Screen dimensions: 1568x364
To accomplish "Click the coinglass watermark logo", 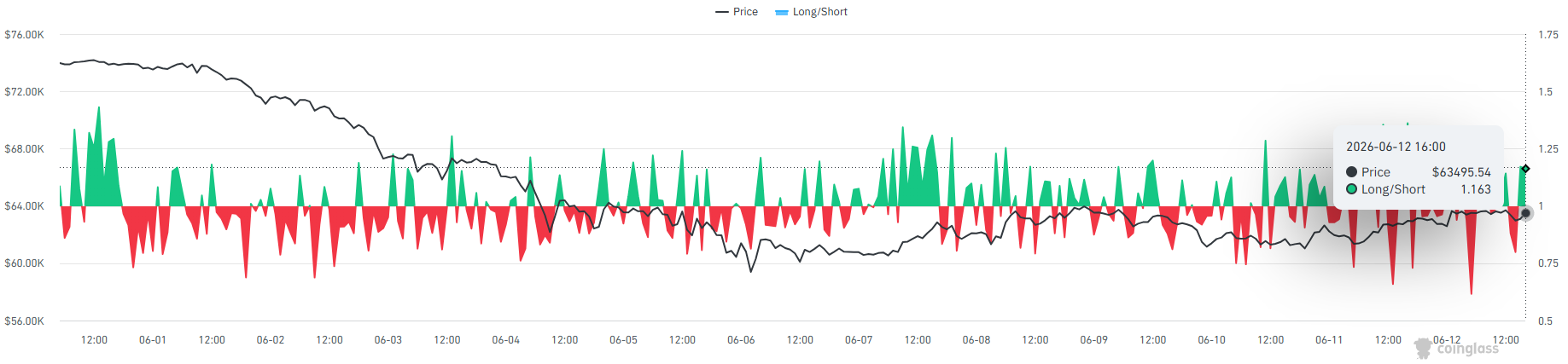I will (1456, 348).
